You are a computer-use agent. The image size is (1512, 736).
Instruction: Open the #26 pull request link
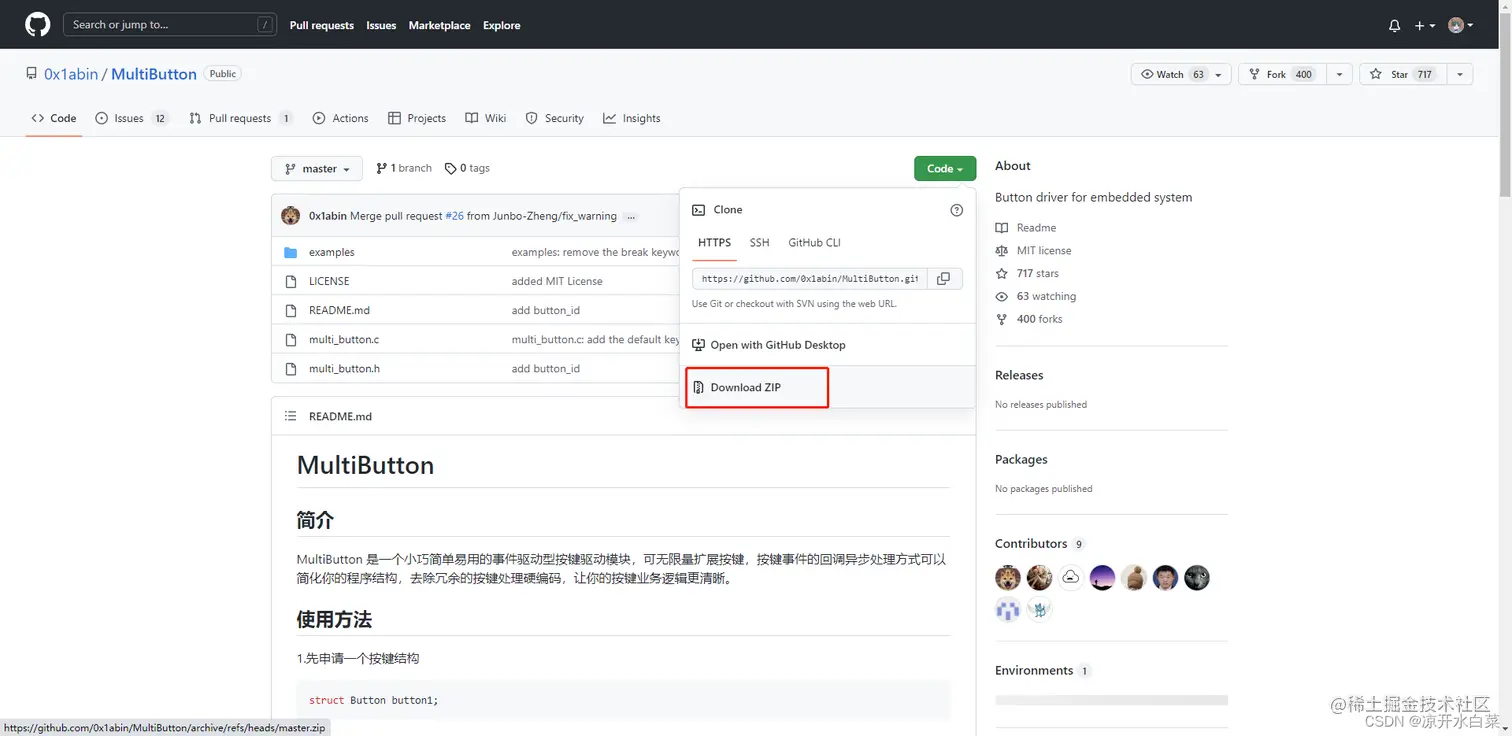pos(454,216)
